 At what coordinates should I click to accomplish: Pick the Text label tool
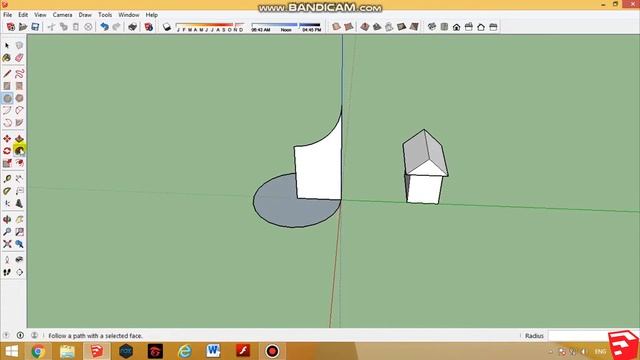[19, 191]
